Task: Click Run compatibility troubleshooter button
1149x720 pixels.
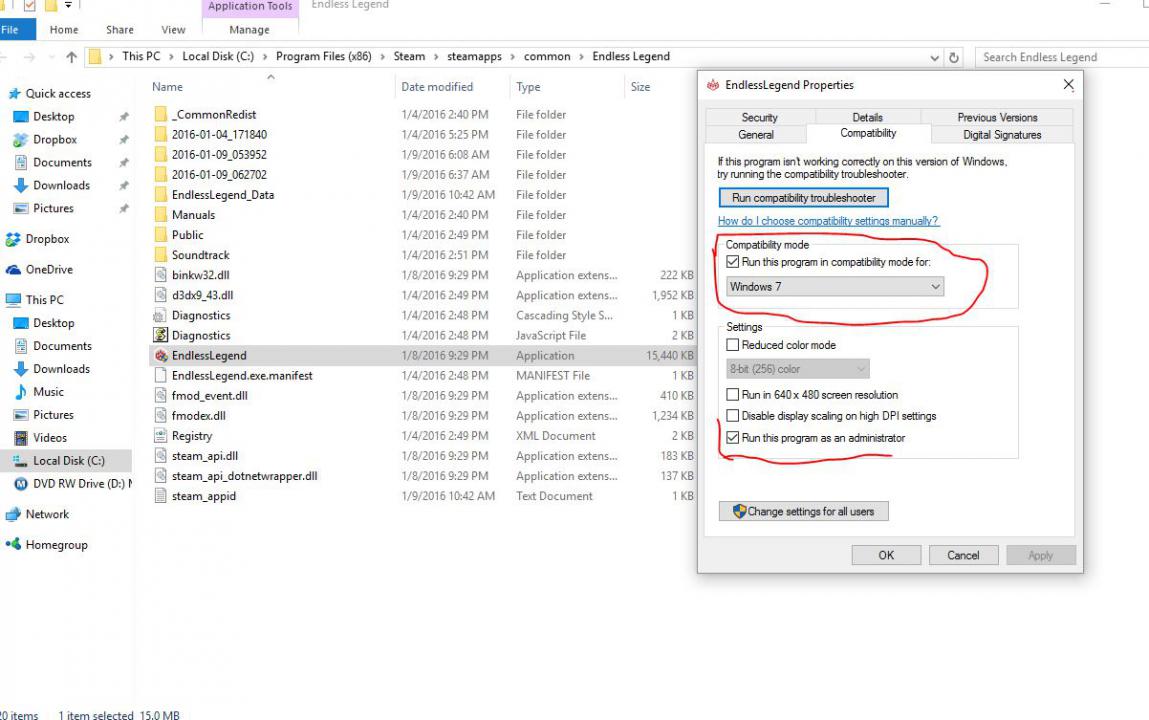Action: click(803, 198)
